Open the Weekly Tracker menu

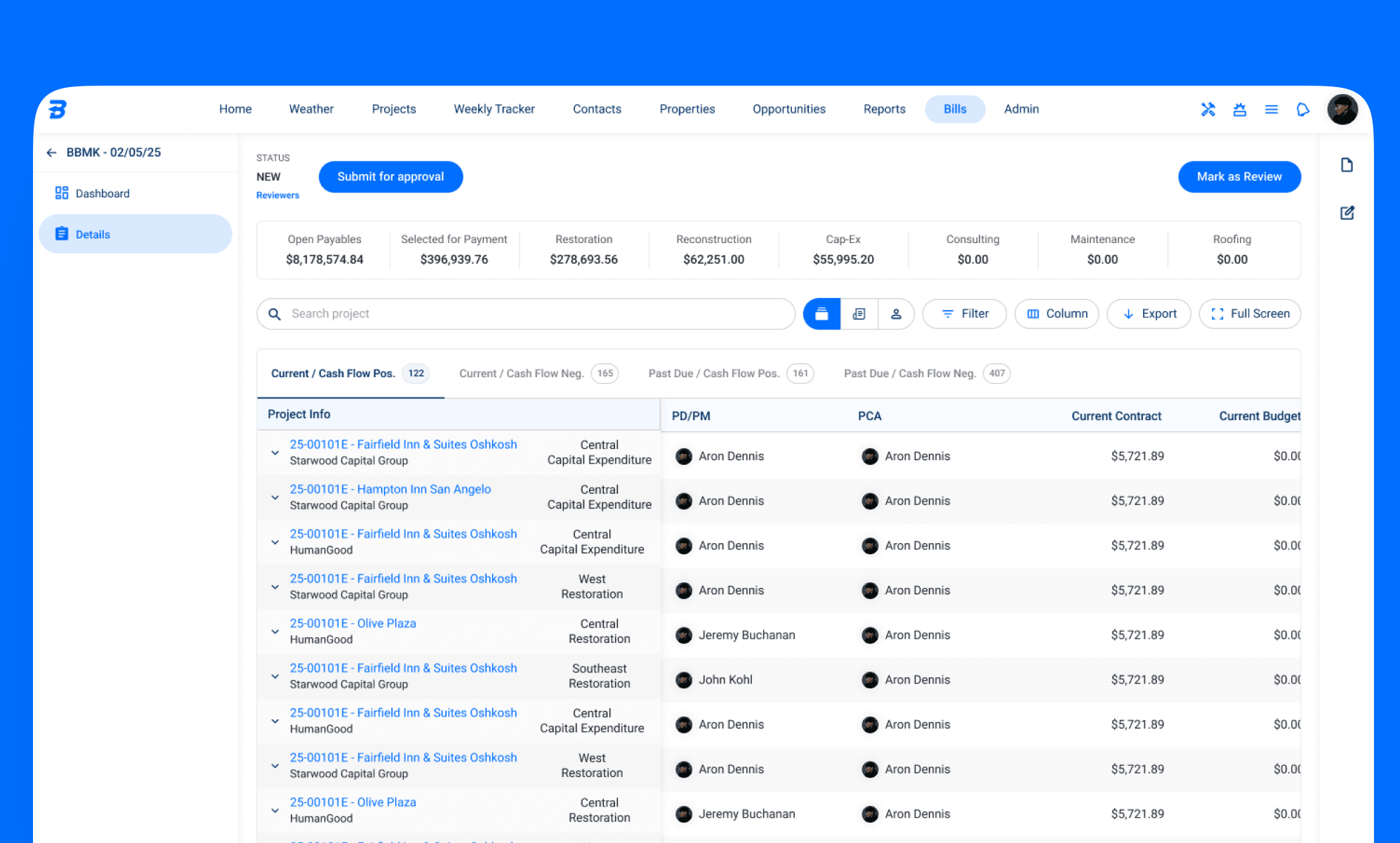(x=494, y=109)
